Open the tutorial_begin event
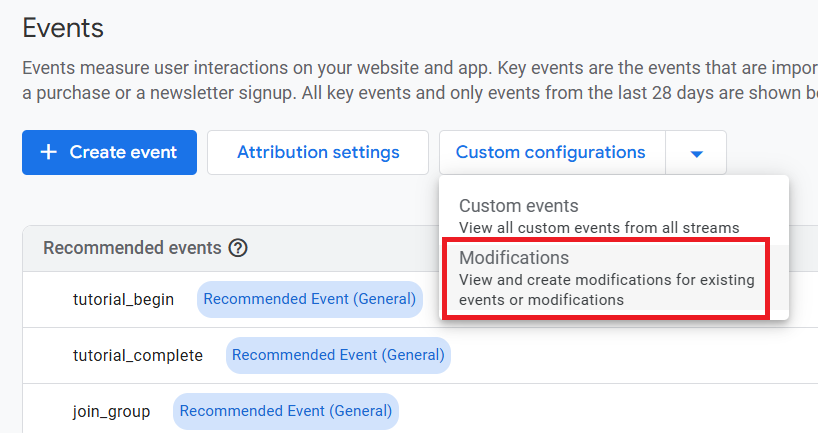Screen dimensions: 818x433 pos(123,298)
